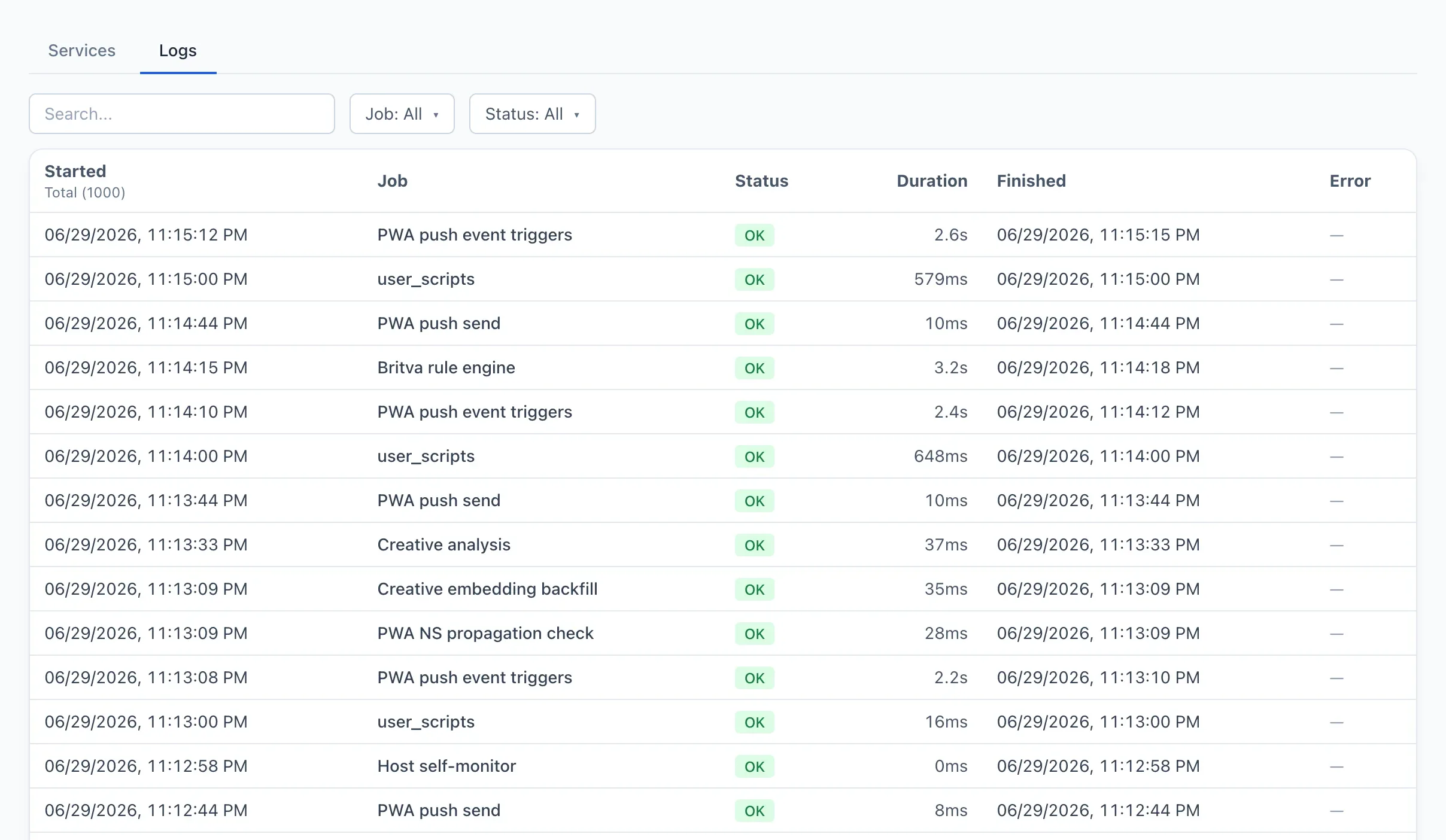Click Creative analysis job name
This screenshot has height=840, width=1446.
tap(443, 544)
